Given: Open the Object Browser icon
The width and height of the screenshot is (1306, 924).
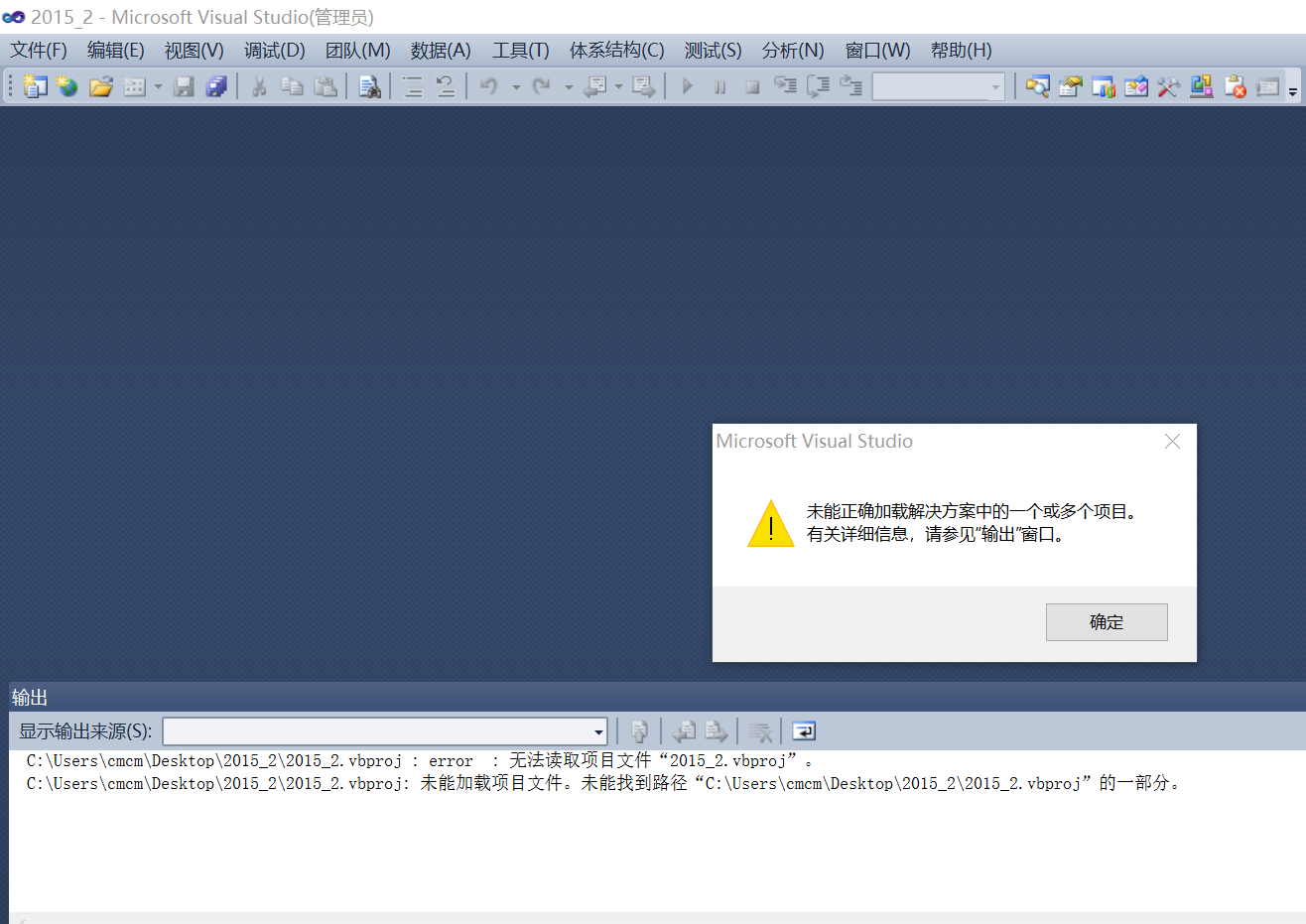Looking at the screenshot, I should (x=1136, y=86).
